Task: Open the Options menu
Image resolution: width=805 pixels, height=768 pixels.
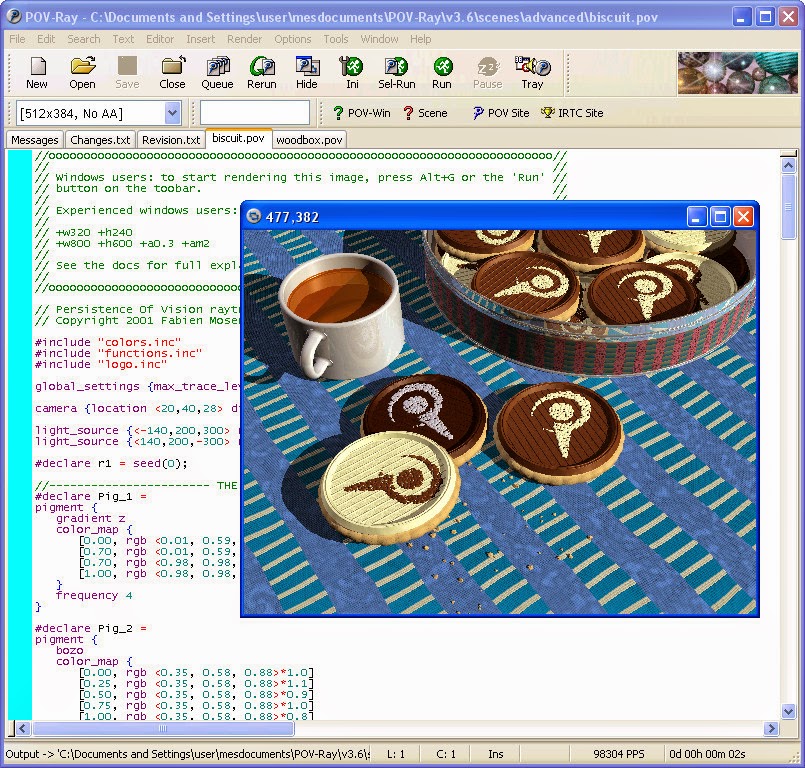Action: point(293,39)
